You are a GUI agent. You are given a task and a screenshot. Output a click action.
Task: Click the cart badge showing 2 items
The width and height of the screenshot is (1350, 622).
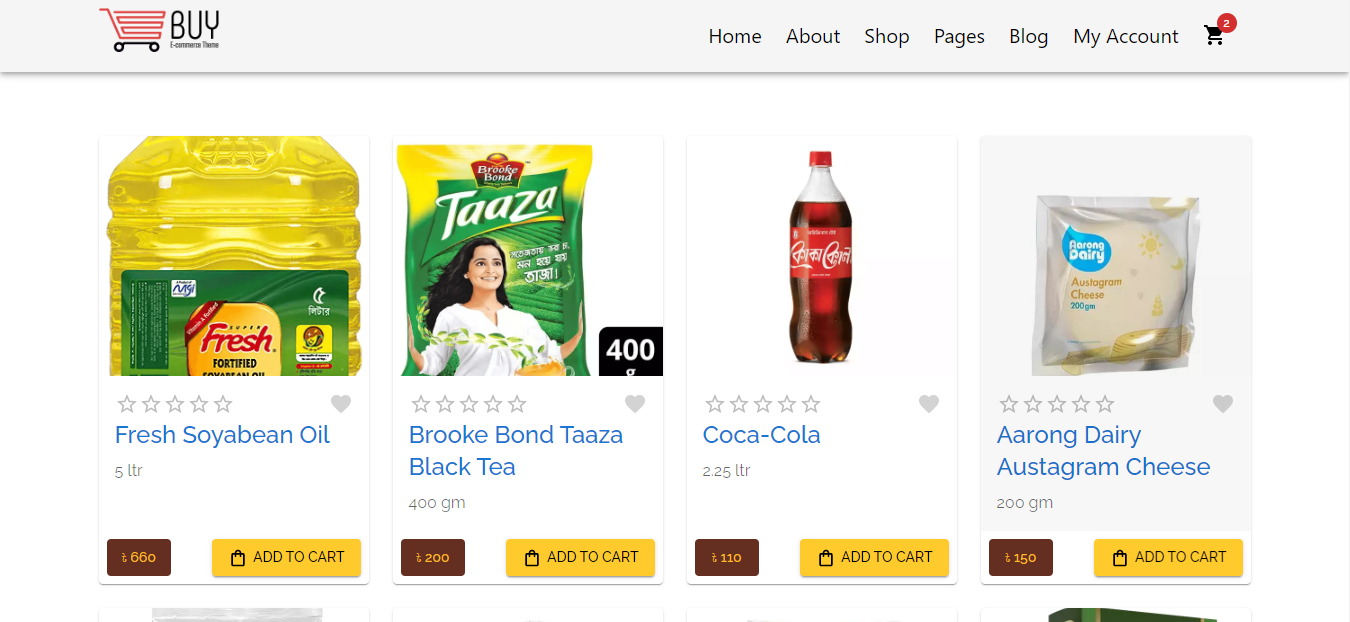tap(1228, 21)
